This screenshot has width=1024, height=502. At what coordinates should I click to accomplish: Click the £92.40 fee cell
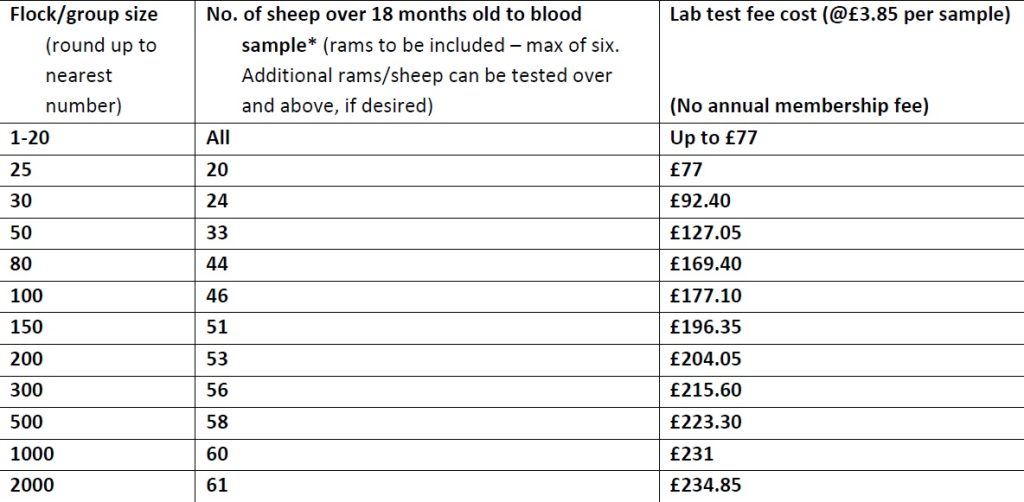(x=700, y=201)
